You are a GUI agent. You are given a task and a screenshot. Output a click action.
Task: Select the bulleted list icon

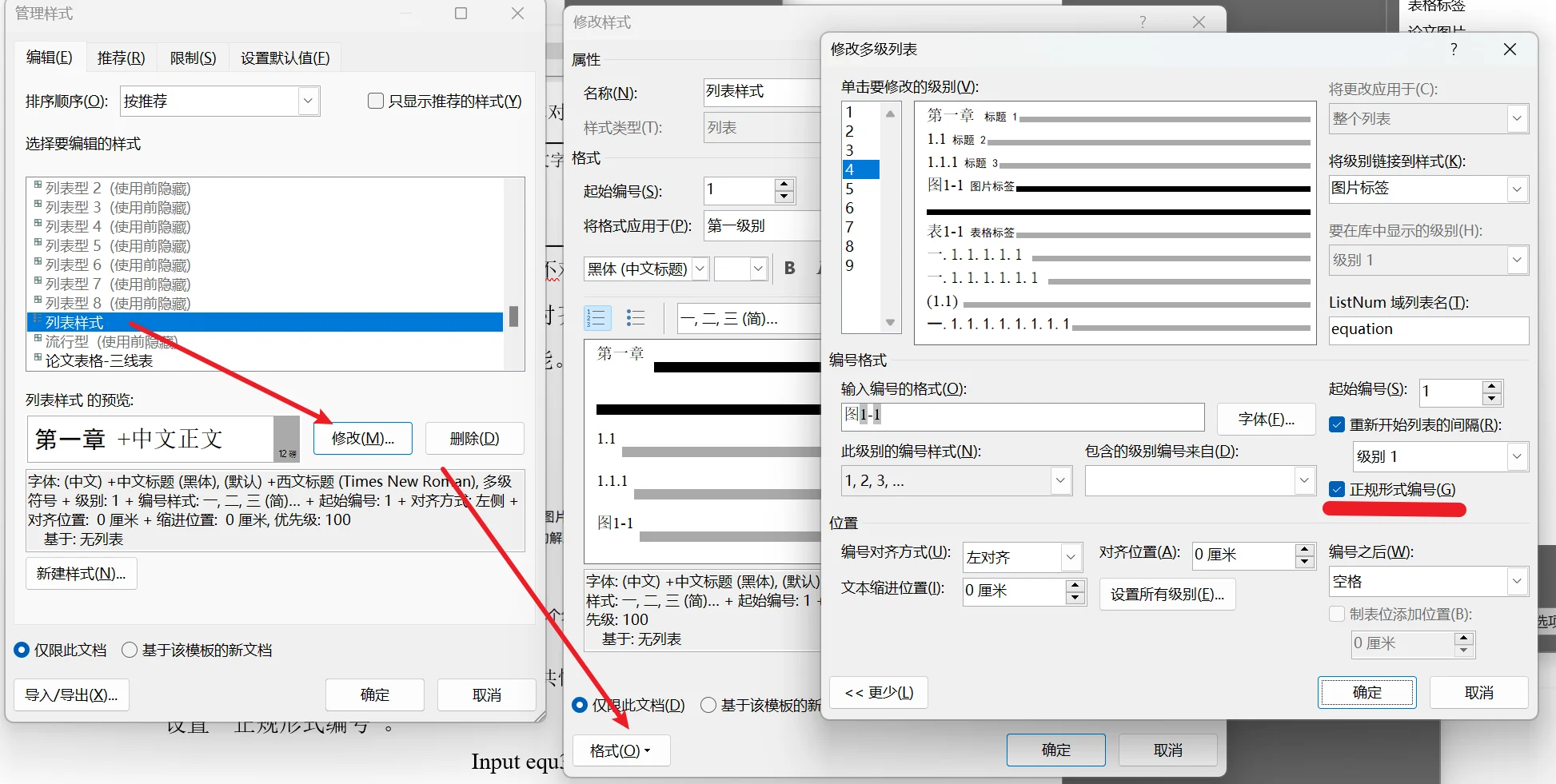(x=636, y=317)
